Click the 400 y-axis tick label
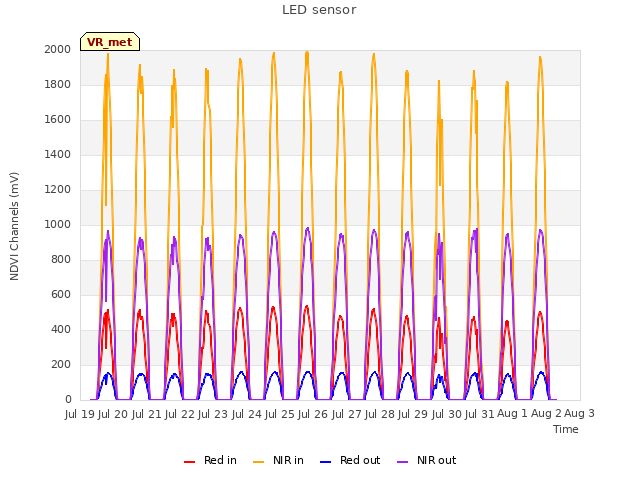This screenshot has width=640, height=480. pos(61,329)
